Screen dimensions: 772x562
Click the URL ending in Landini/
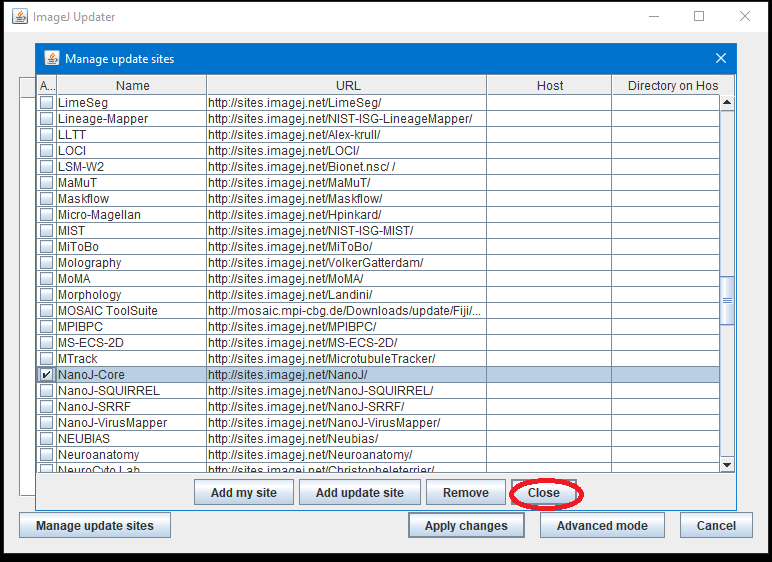point(290,295)
